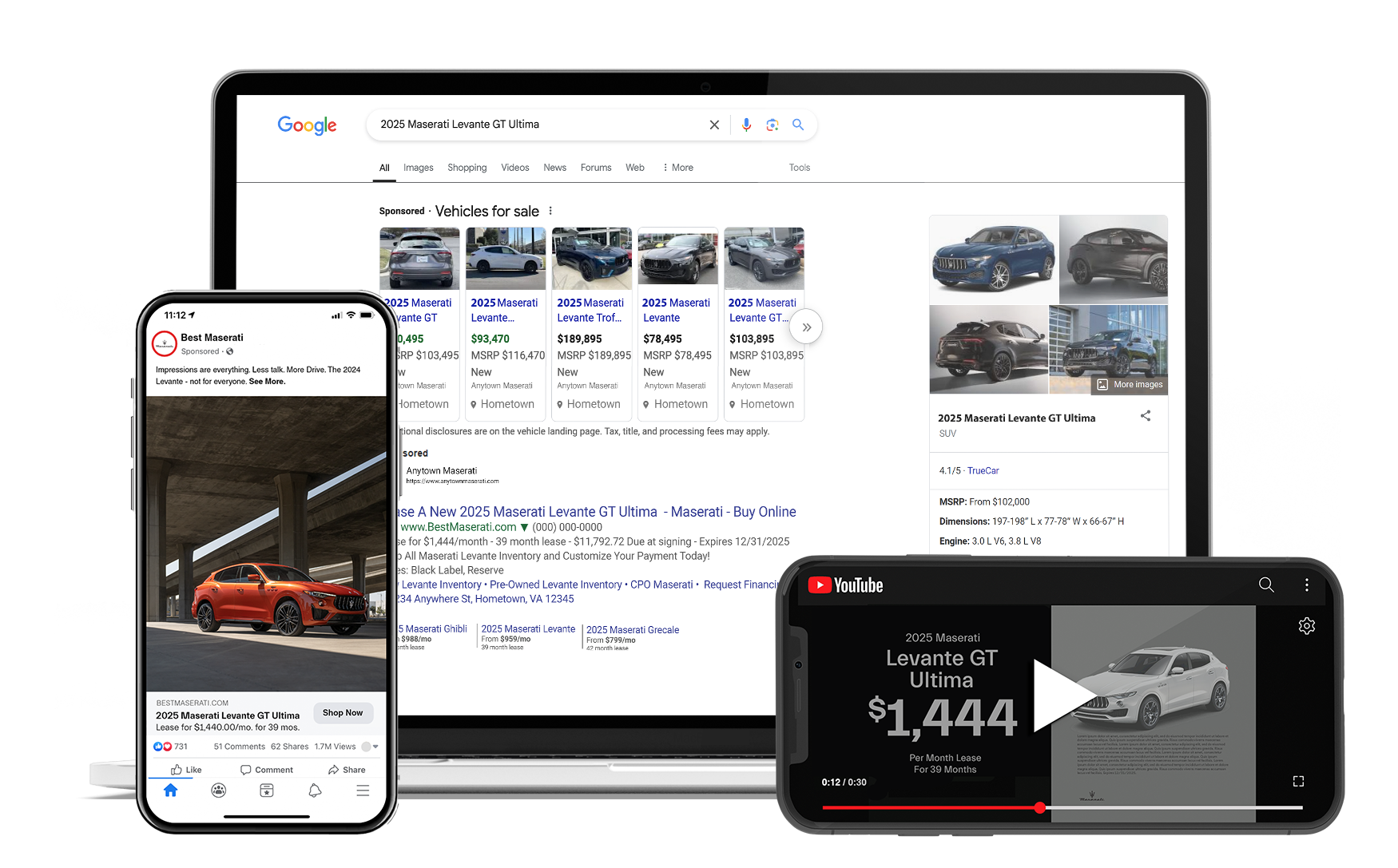Expand the More search tabs dropdown
Image resolution: width=1398 pixels, height=868 pixels.
(678, 168)
